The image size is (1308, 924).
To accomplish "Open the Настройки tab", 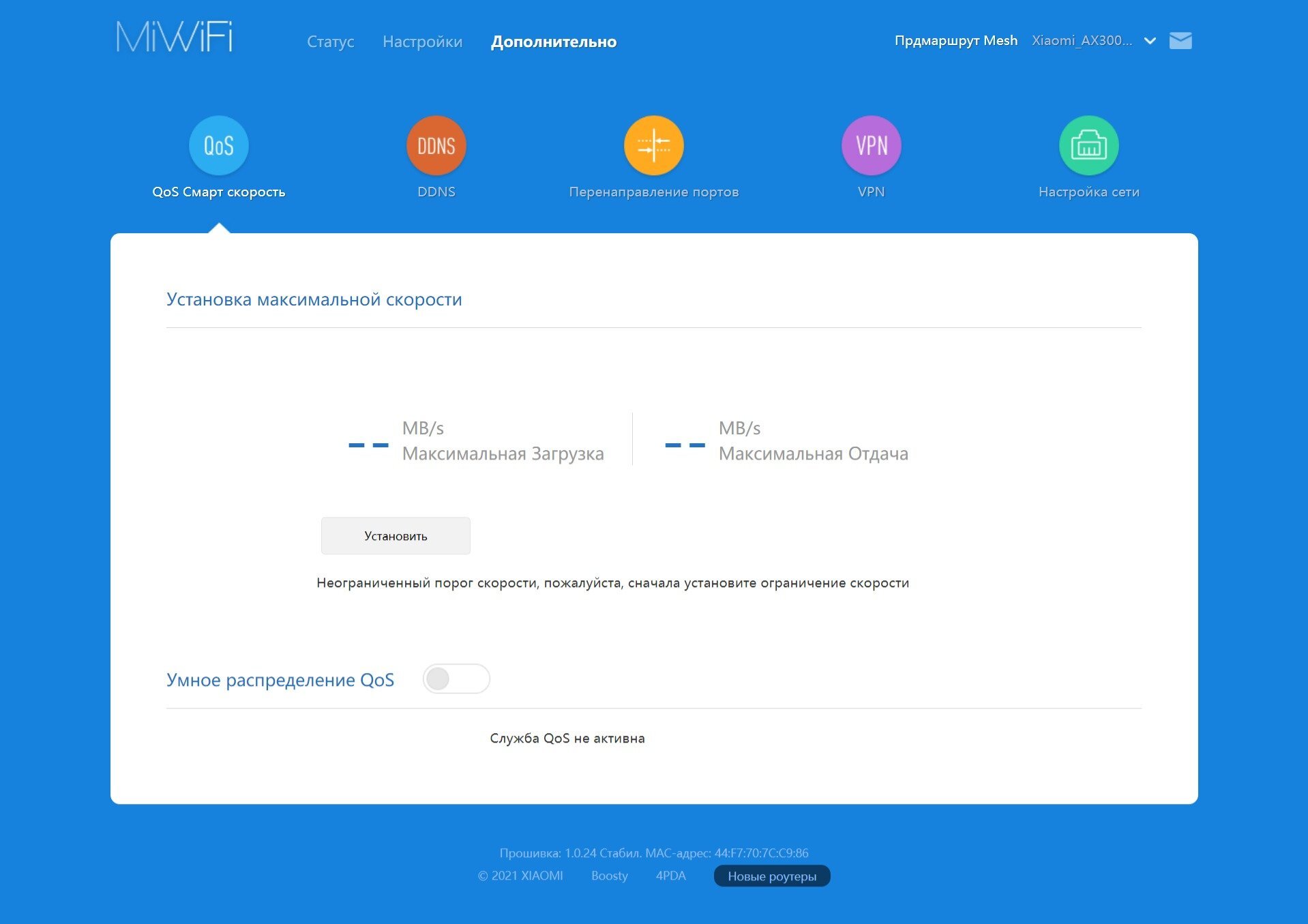I will 422,42.
